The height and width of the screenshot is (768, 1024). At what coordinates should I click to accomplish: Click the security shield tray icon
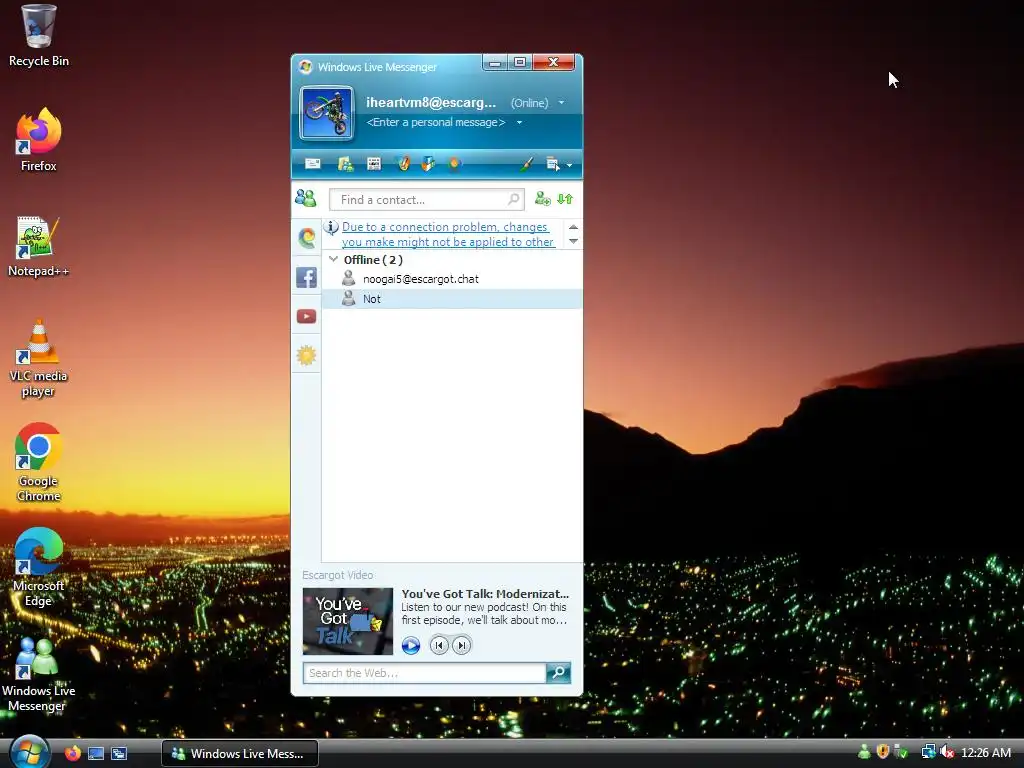(x=883, y=752)
